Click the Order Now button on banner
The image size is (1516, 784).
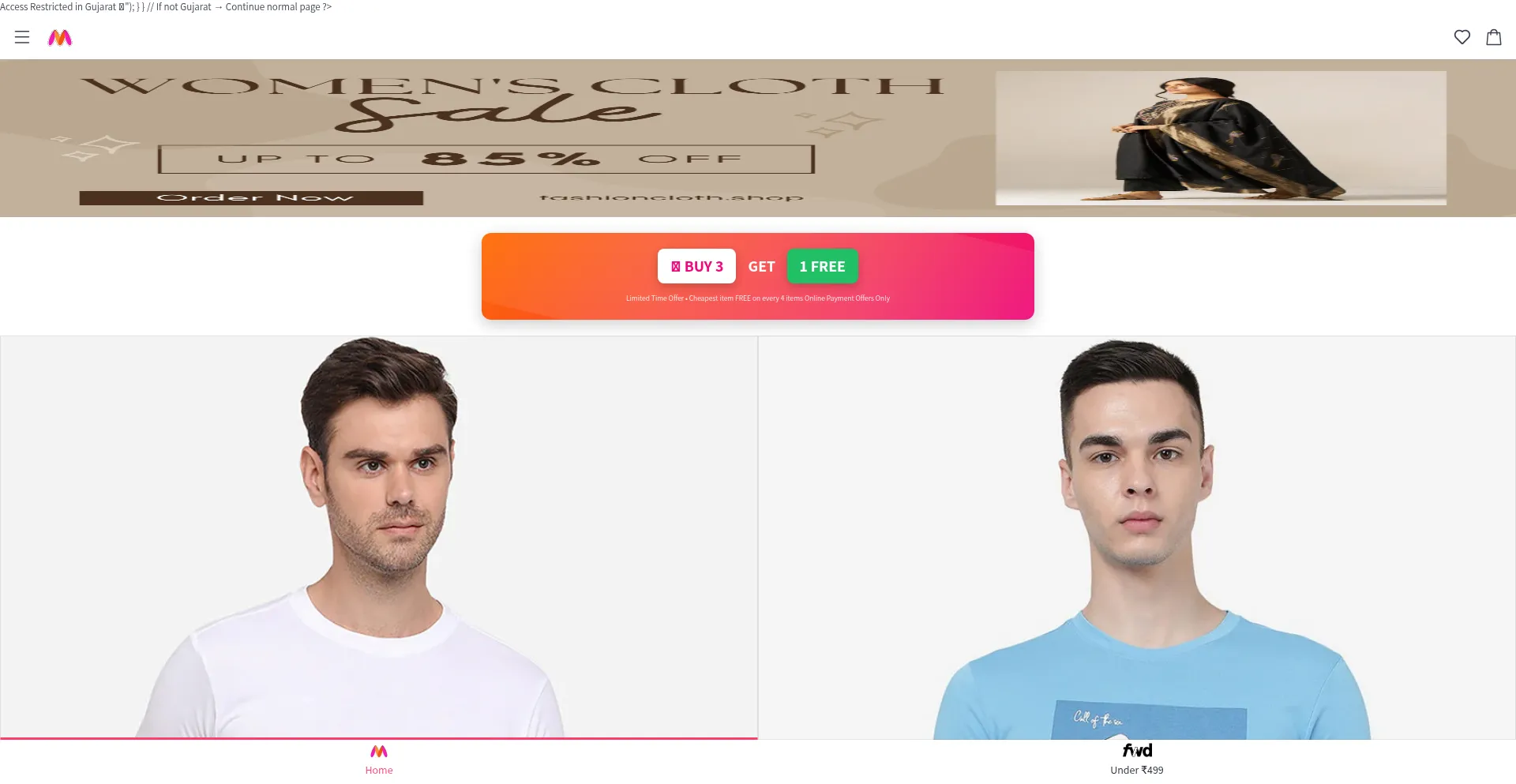(251, 198)
